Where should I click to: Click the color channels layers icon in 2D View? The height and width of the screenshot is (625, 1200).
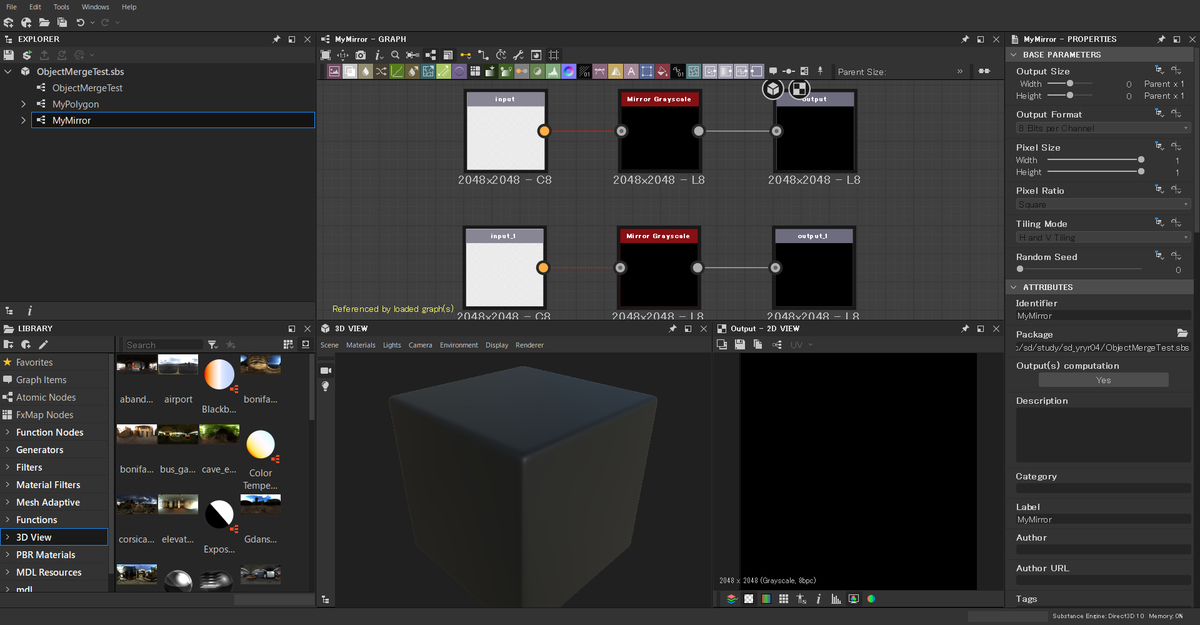click(731, 599)
